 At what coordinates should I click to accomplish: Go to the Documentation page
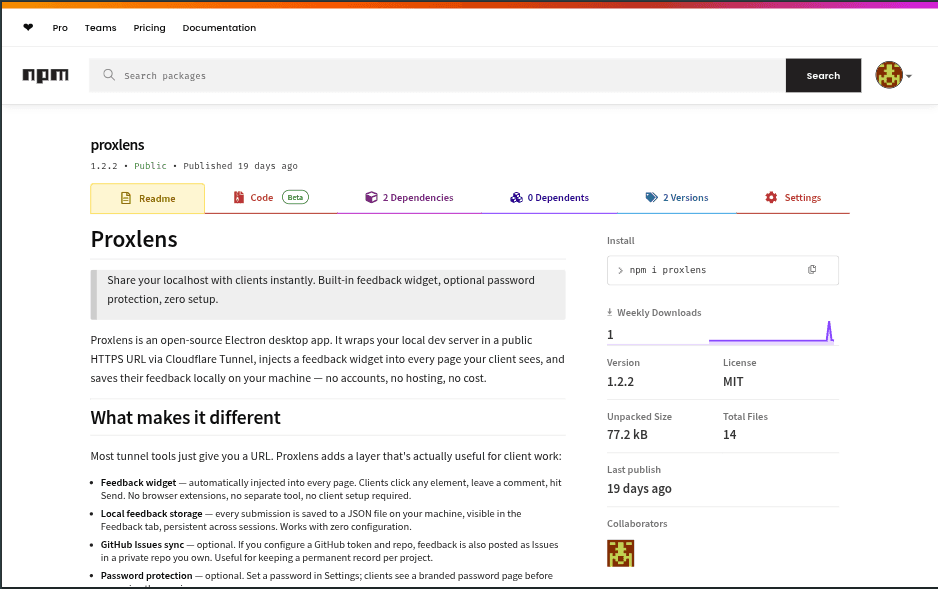point(219,28)
